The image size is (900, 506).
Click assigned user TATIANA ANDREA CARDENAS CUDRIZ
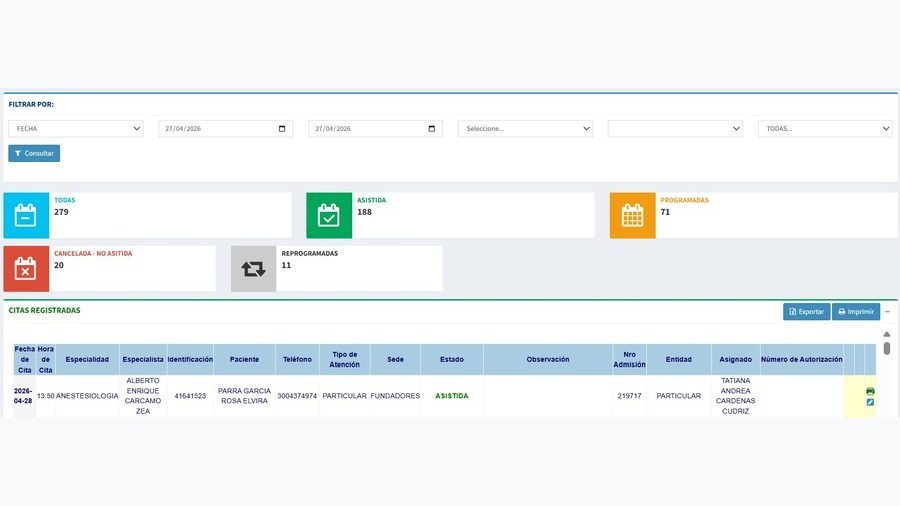(735, 396)
